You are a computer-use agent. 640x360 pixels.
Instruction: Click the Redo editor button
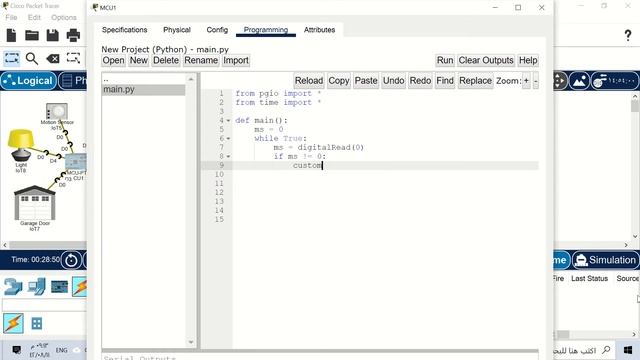[x=420, y=81]
